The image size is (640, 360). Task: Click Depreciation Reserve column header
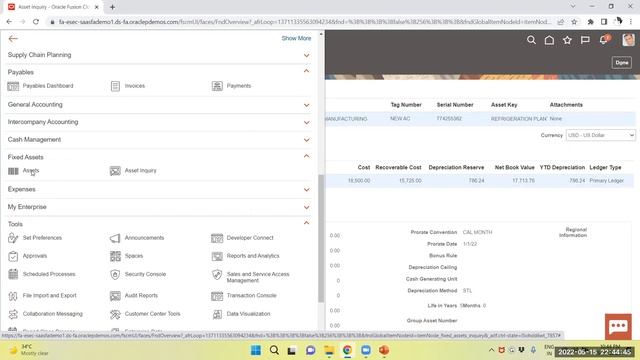456,167
